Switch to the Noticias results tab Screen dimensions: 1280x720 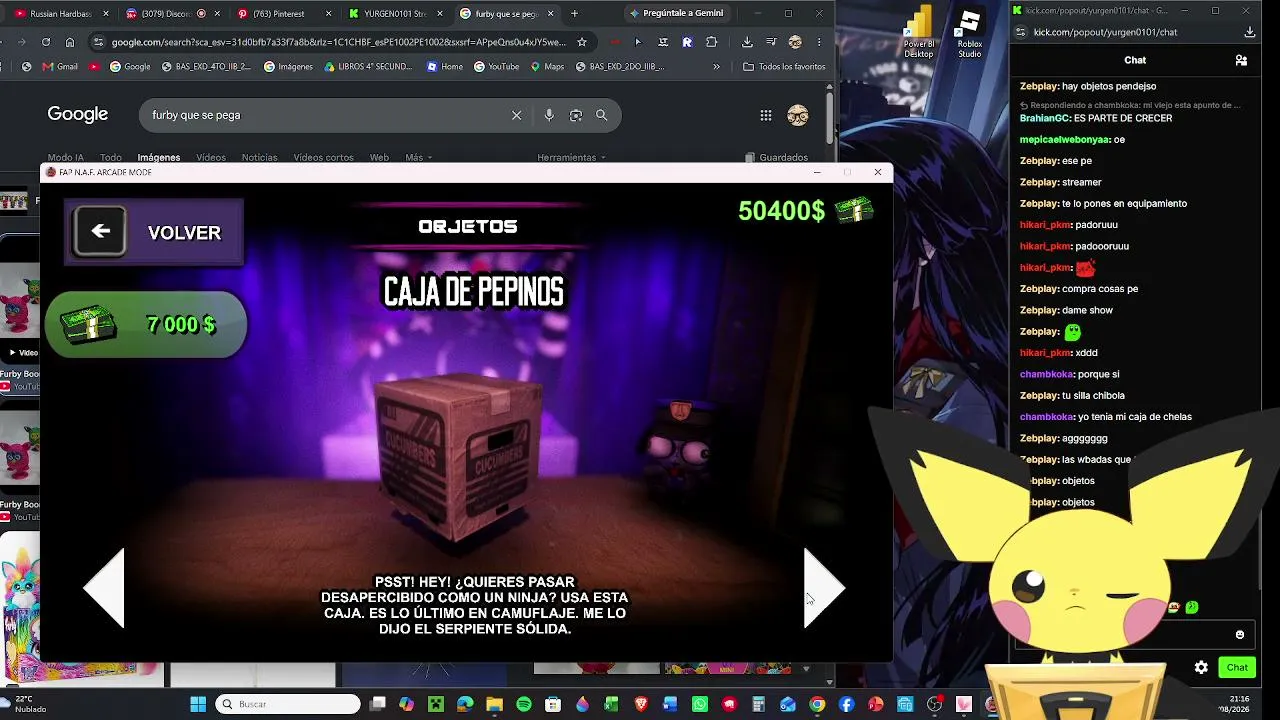260,157
